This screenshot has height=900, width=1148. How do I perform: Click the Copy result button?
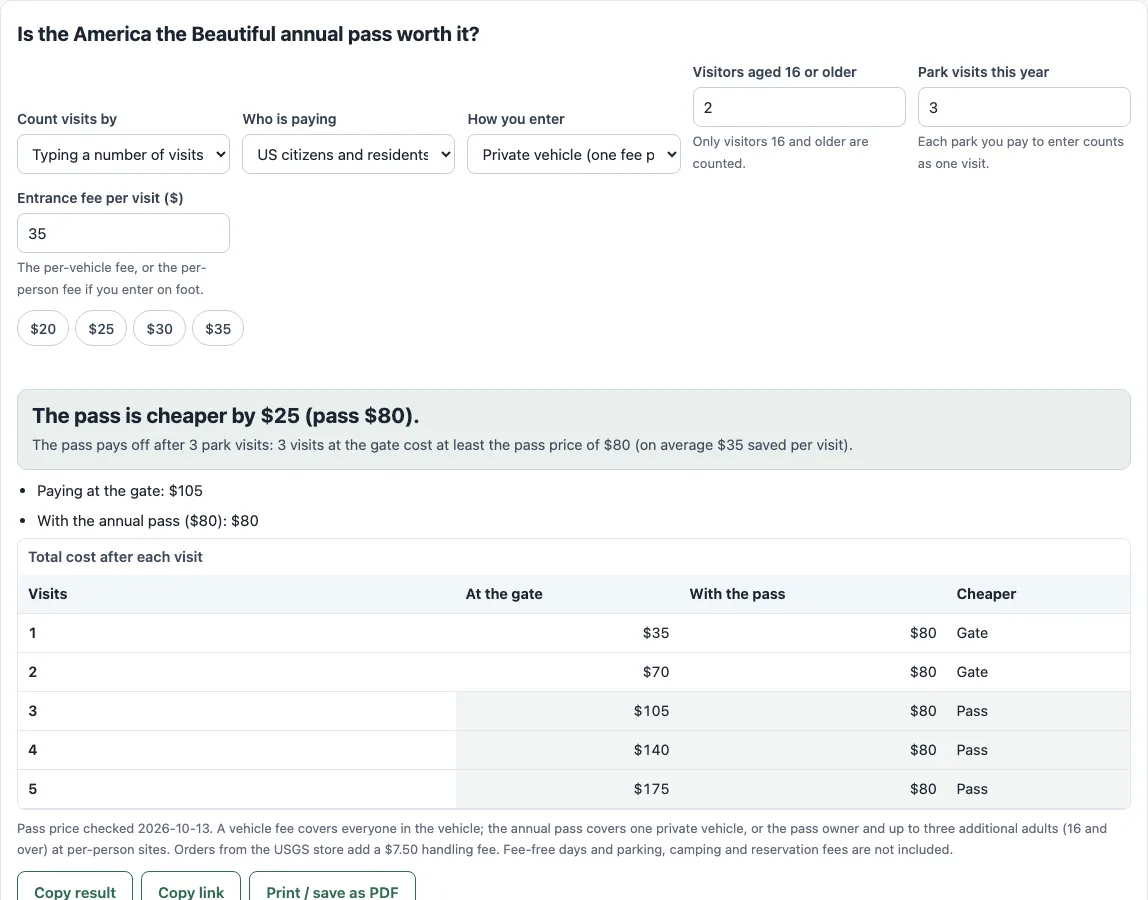click(x=75, y=890)
